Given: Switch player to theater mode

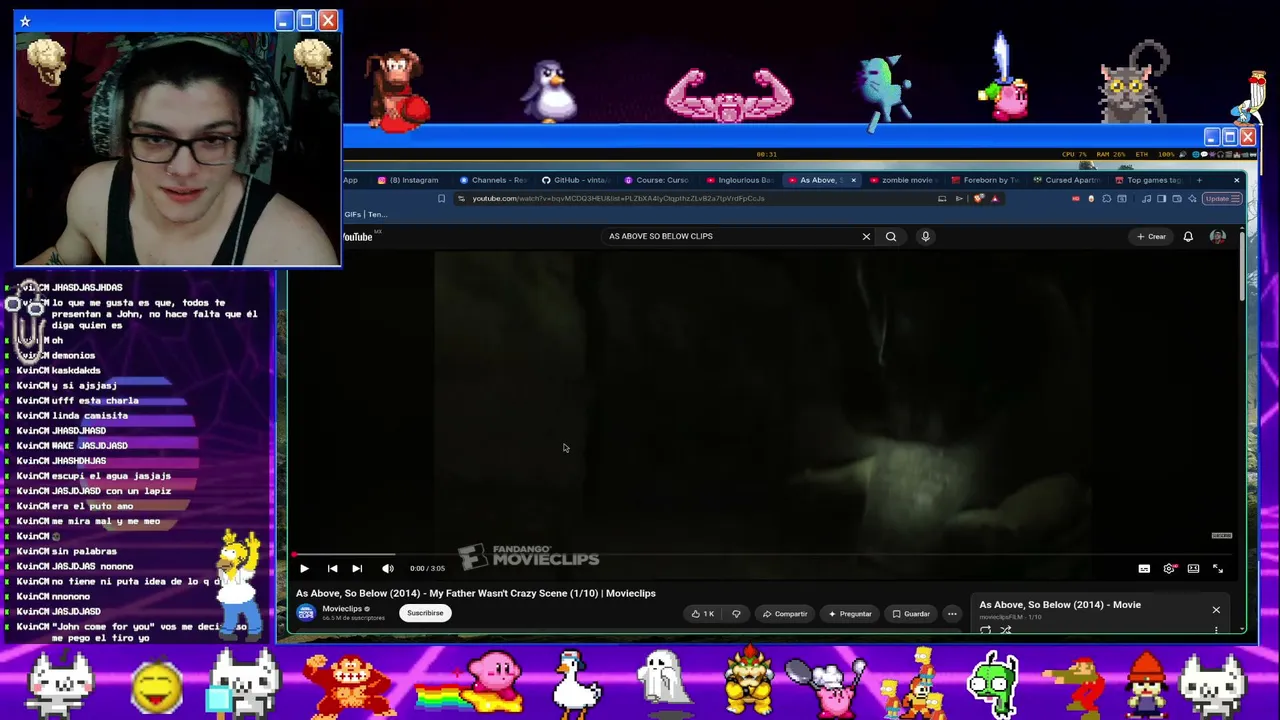Looking at the screenshot, I should tap(1193, 568).
